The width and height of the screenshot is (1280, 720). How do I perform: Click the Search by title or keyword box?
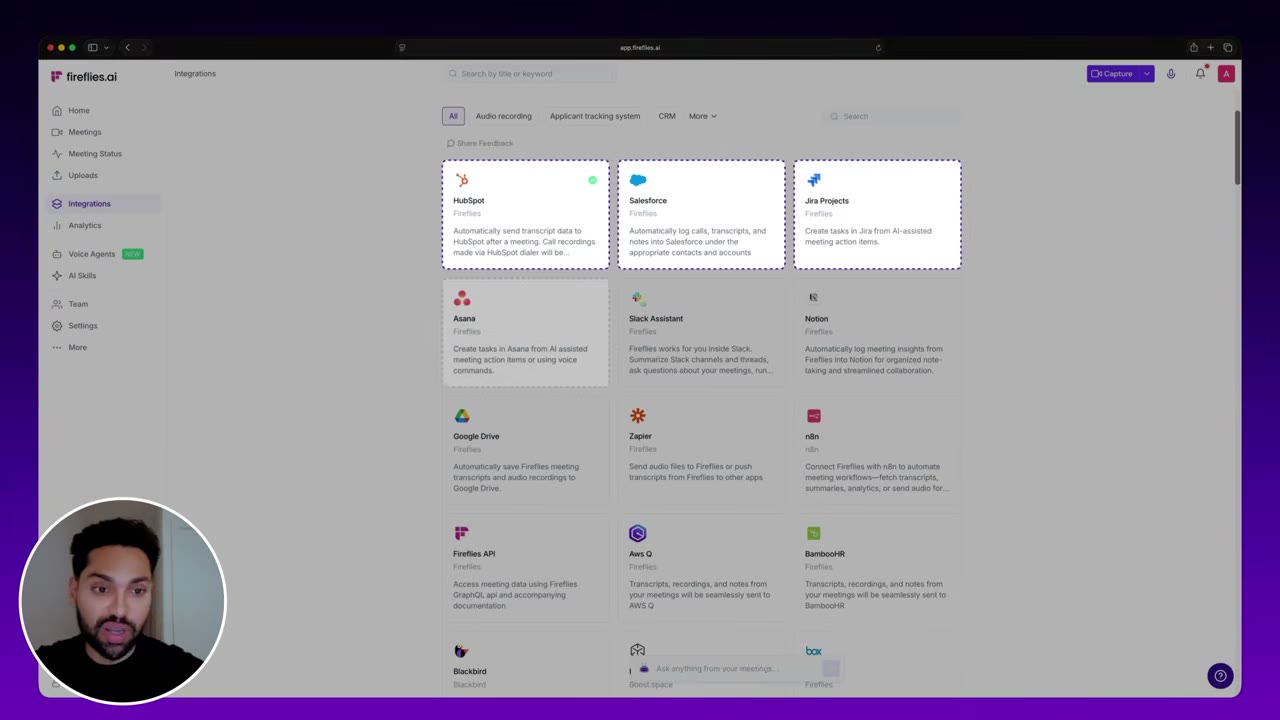(x=530, y=74)
